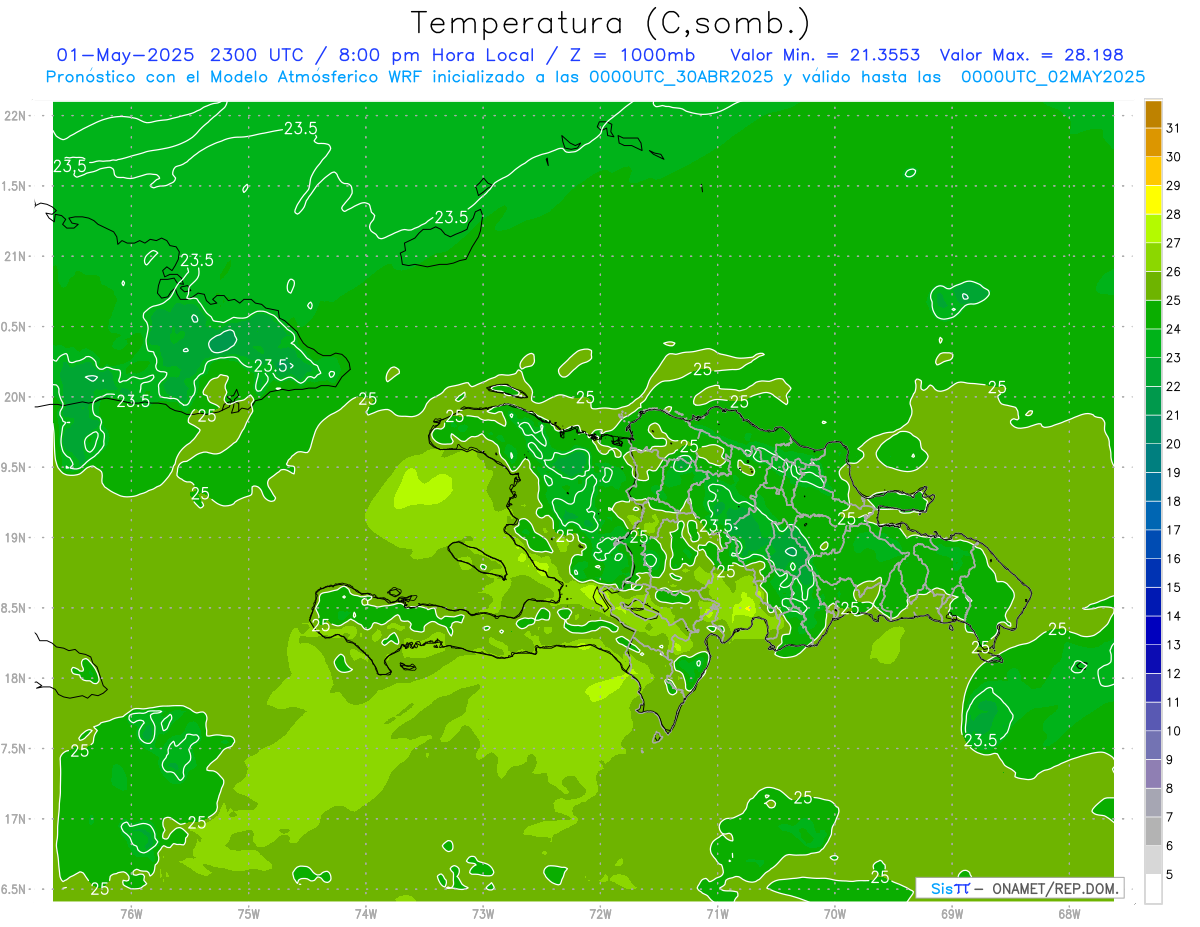Screen dimensions: 1200x927
Task: Pick the yellow swatch between 28 and 29
Action: pos(1153,200)
